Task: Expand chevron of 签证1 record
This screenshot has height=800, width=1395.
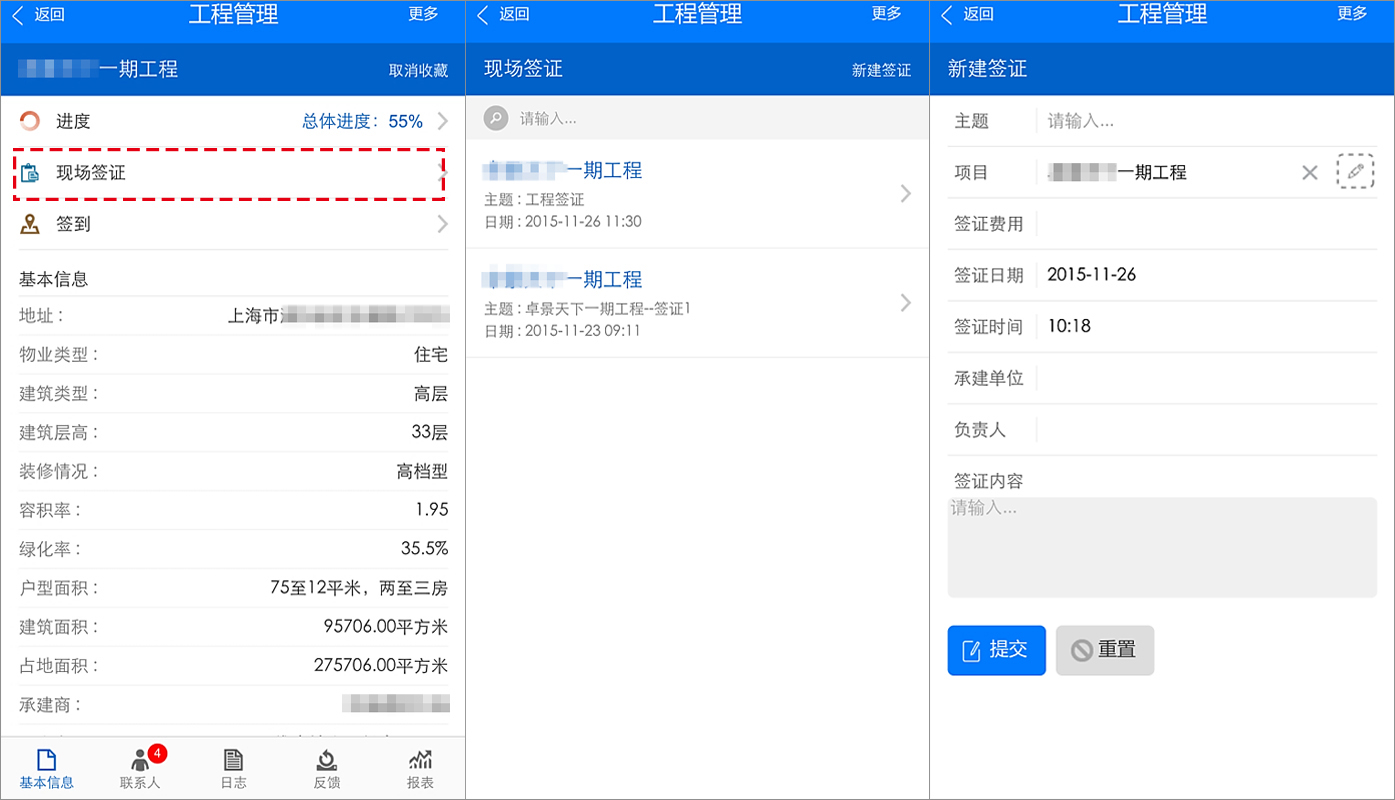Action: point(906,302)
